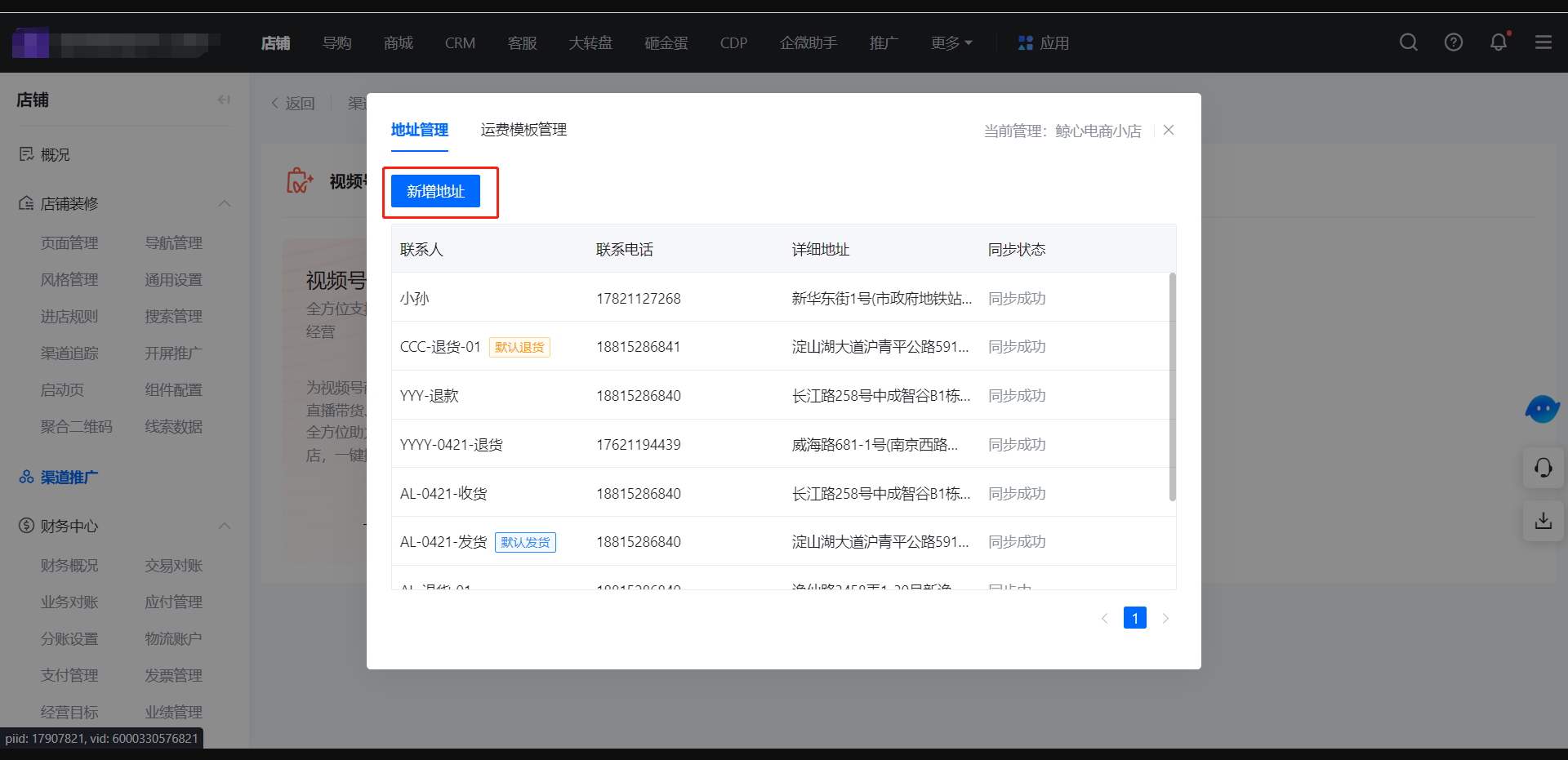Click the 详细地址 column header

pyautogui.click(x=821, y=249)
